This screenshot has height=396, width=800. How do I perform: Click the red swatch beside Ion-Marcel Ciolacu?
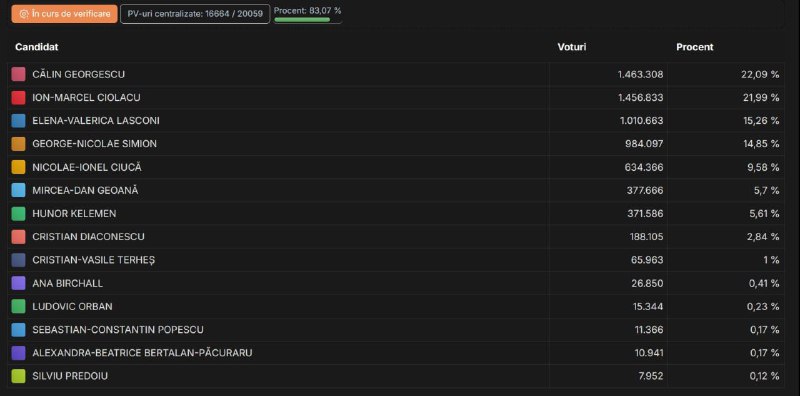point(18,97)
